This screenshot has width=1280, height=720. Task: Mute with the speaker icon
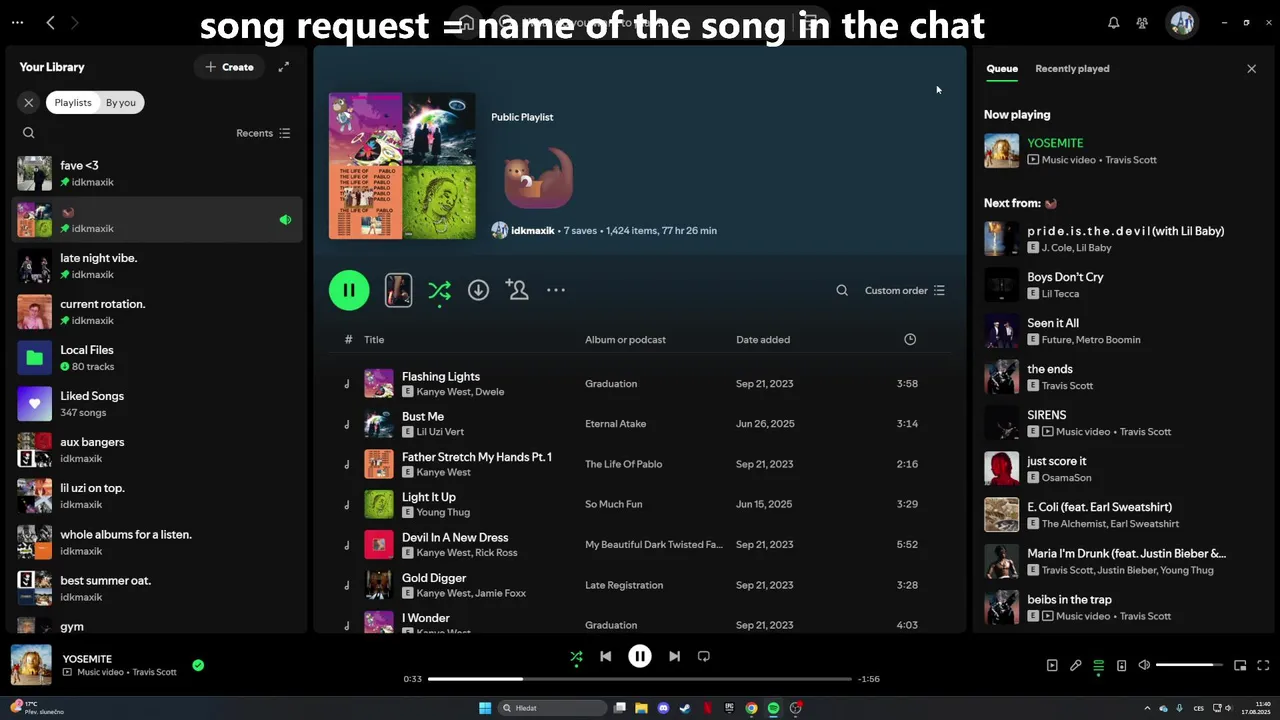(x=1144, y=665)
